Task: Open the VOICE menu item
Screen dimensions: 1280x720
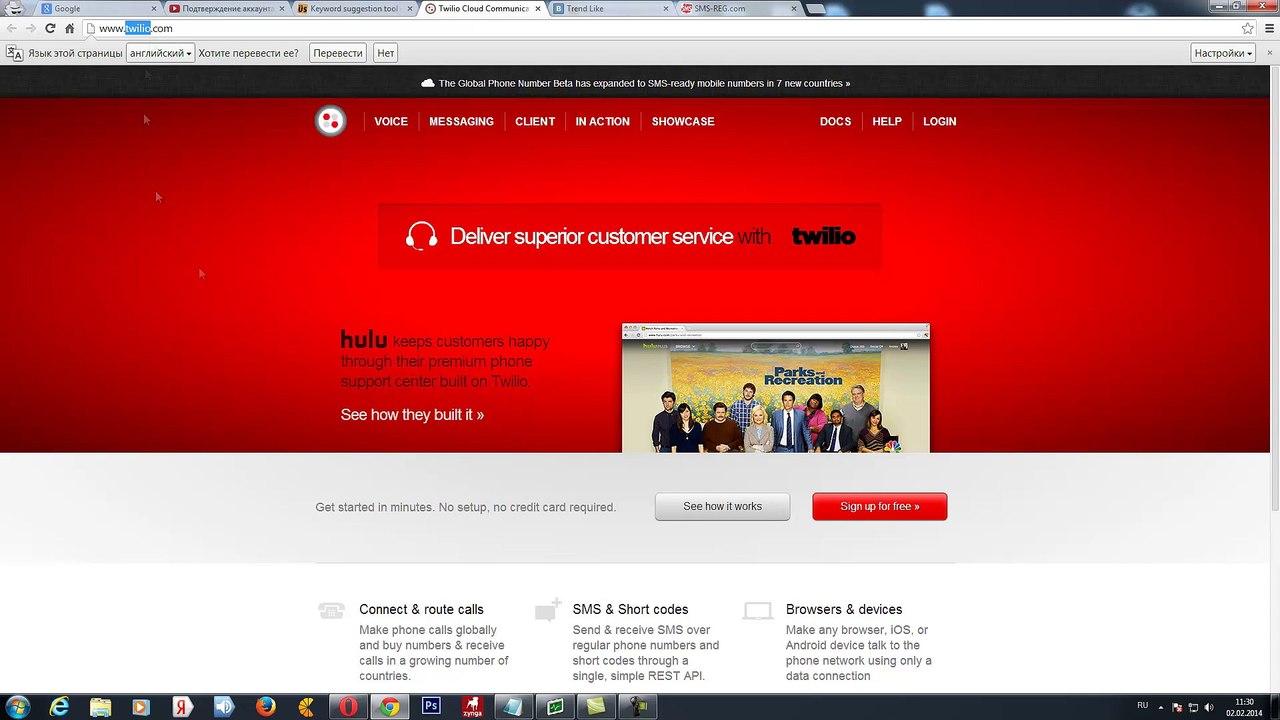Action: 391,122
